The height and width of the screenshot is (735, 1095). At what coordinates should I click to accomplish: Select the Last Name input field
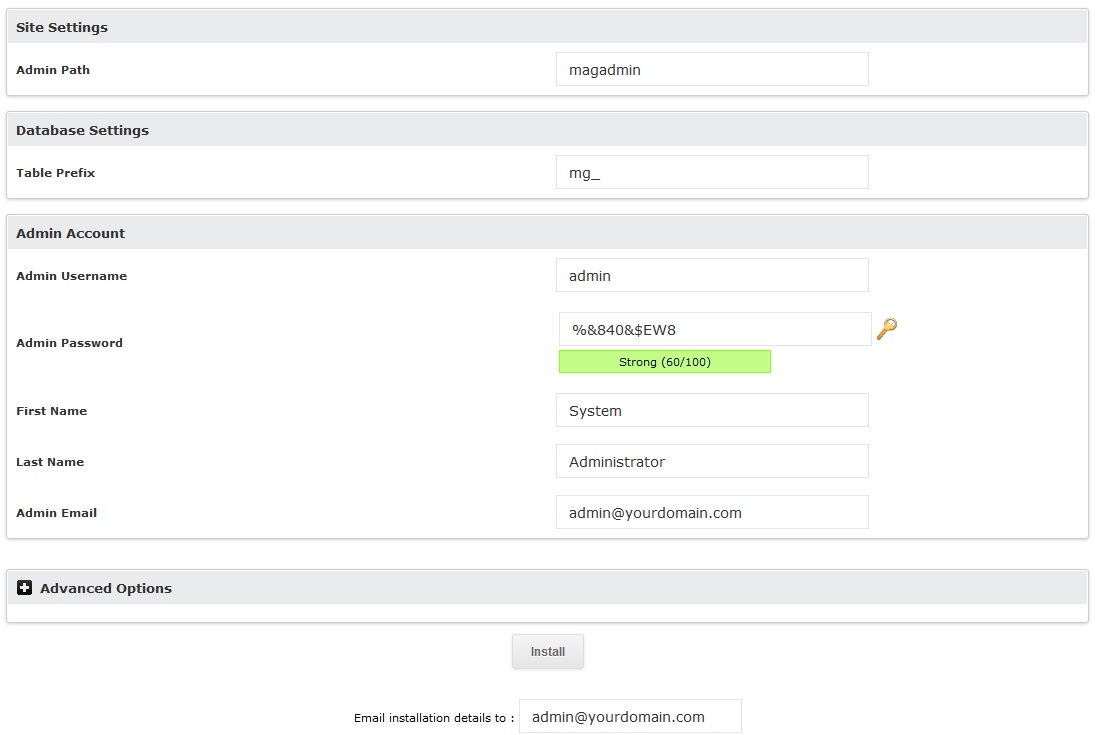tap(711, 461)
